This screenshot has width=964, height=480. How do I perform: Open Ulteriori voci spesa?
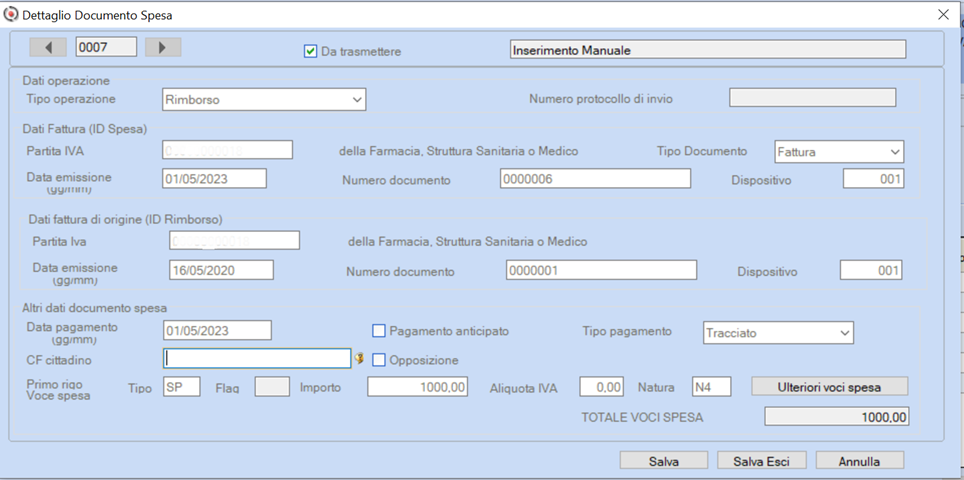(x=829, y=387)
